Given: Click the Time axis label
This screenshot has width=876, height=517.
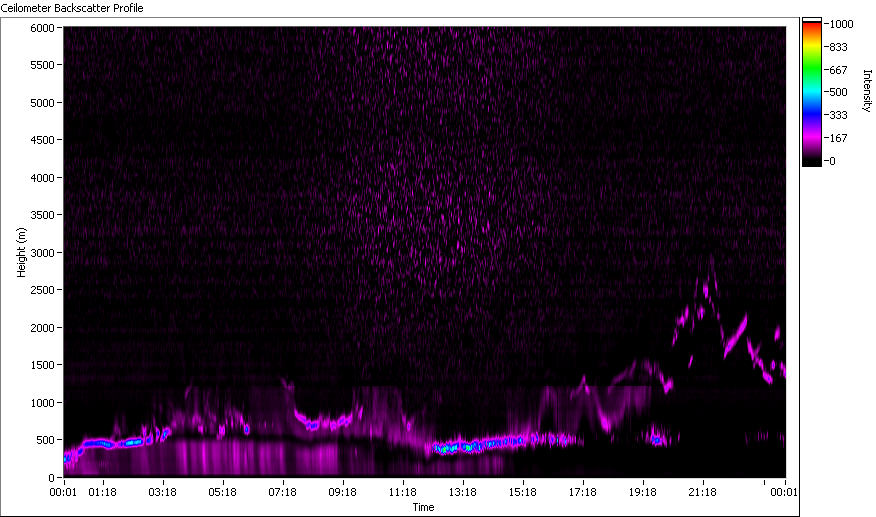Looking at the screenshot, I should point(423,507).
